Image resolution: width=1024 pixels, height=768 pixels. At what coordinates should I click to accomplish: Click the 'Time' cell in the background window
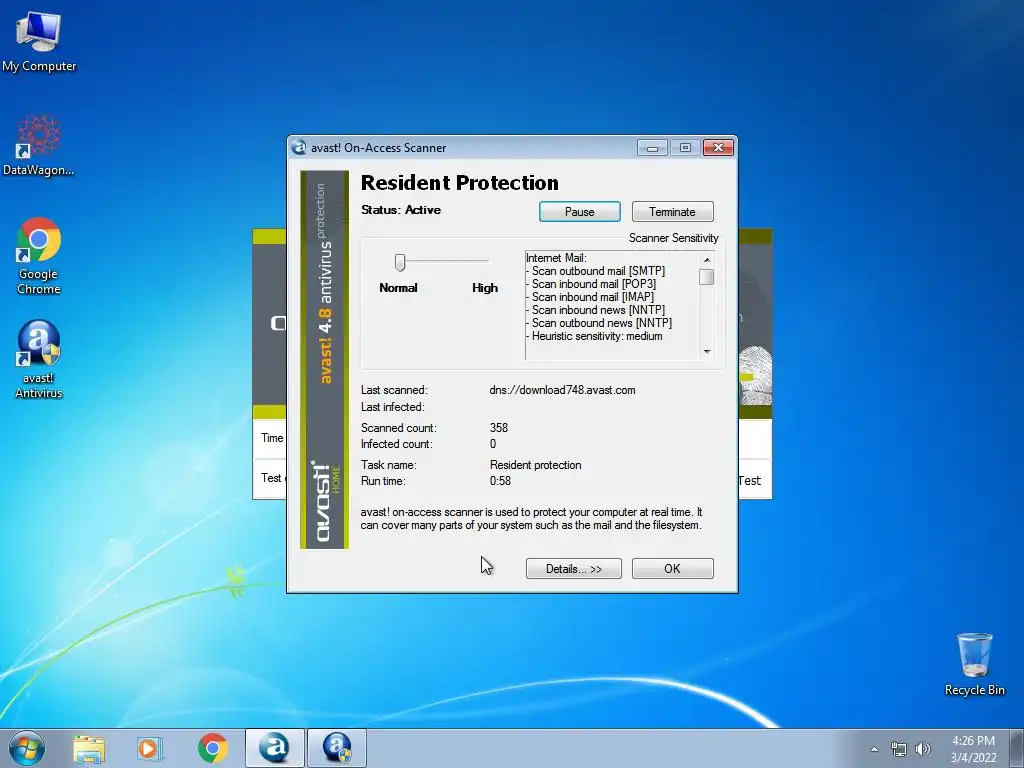(272, 438)
